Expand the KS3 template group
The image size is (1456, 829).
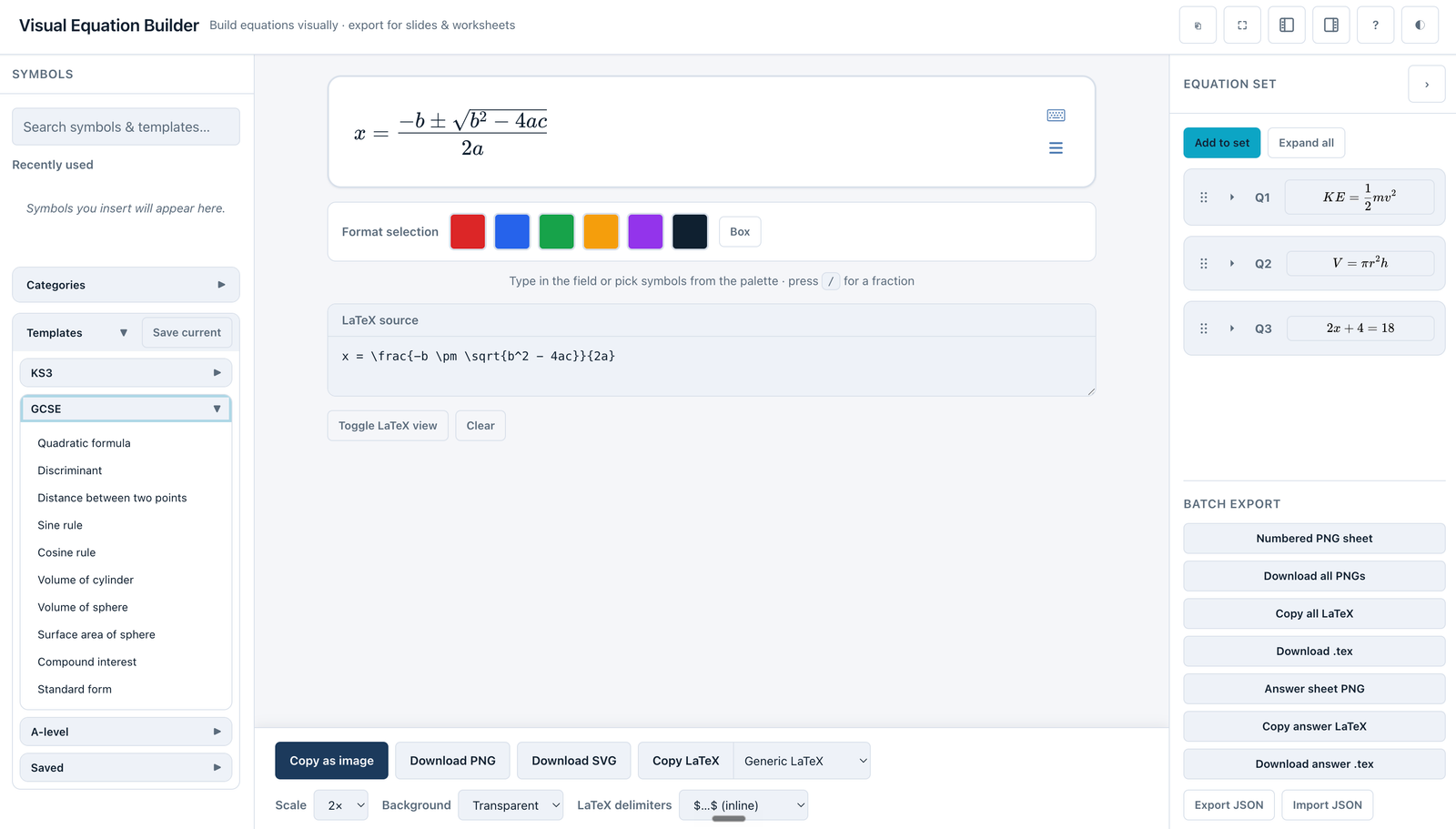click(x=126, y=373)
